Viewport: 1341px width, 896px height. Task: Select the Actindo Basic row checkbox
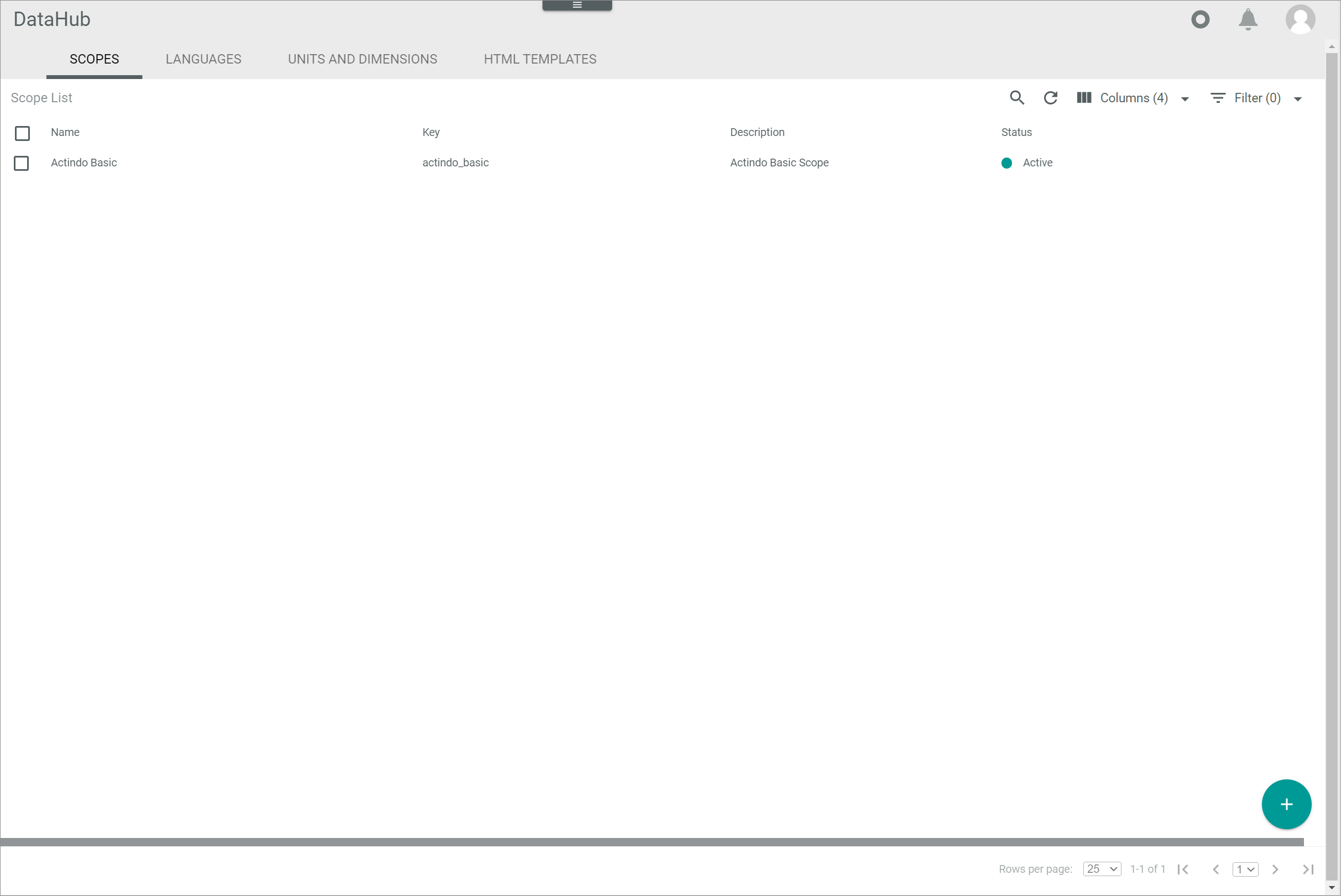(x=22, y=163)
